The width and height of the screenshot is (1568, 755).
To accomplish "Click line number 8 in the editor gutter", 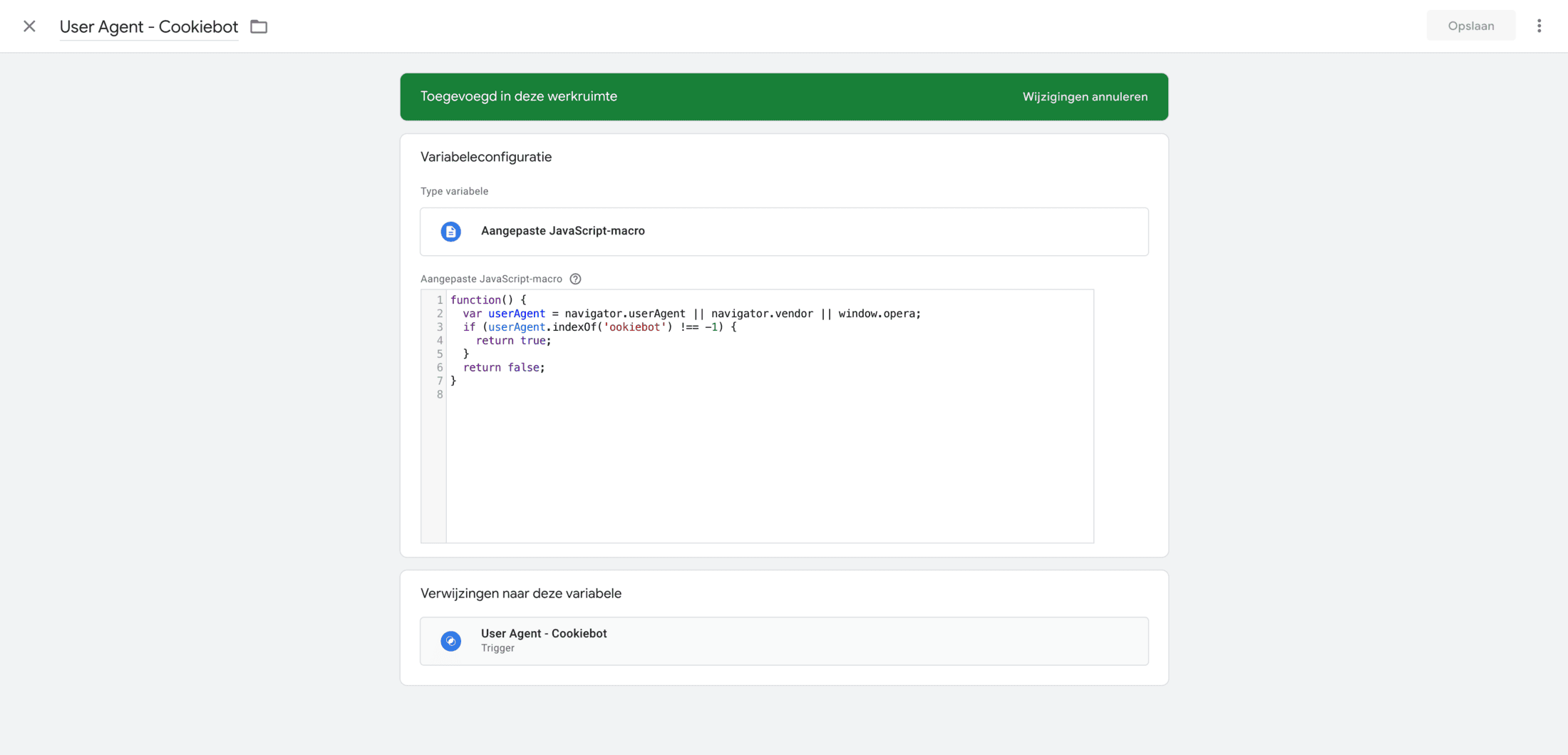I will 439,395.
